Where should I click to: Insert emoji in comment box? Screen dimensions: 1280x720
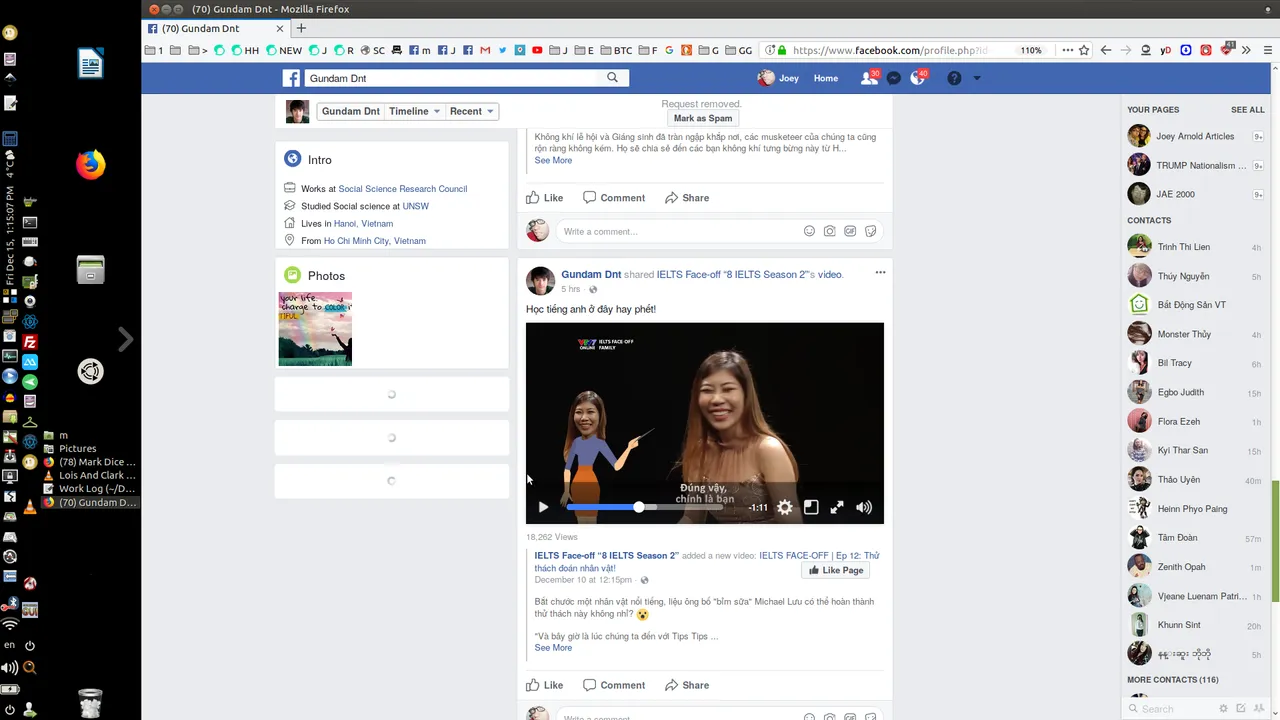click(x=809, y=231)
